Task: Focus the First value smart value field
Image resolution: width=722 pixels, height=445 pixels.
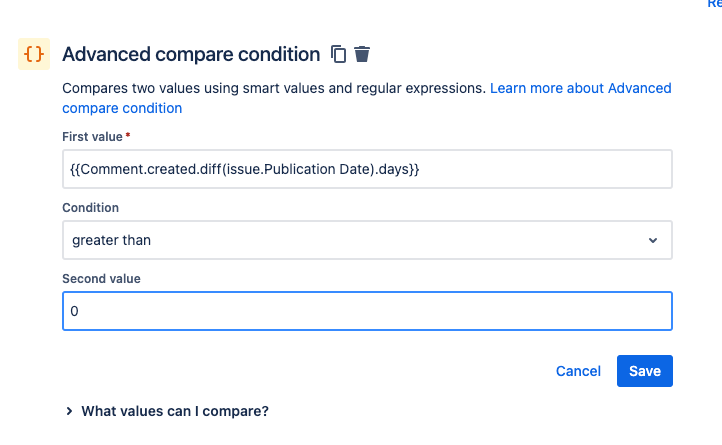Action: (x=367, y=169)
